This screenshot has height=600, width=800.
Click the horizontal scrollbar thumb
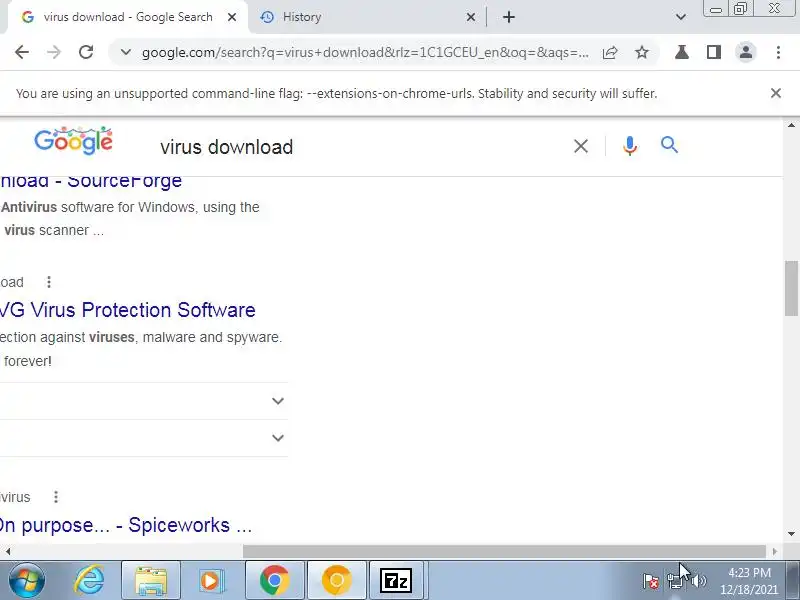coord(504,552)
